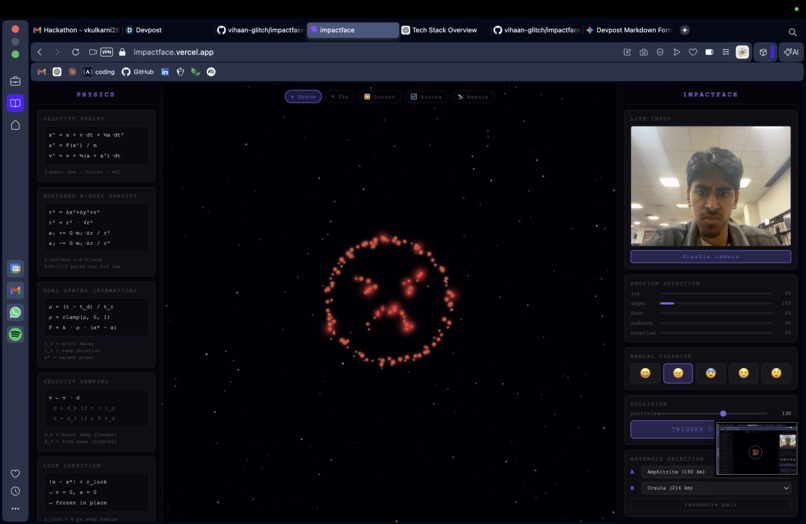
Task: Click the Velocity Verlet formula card
Action: click(x=96, y=146)
